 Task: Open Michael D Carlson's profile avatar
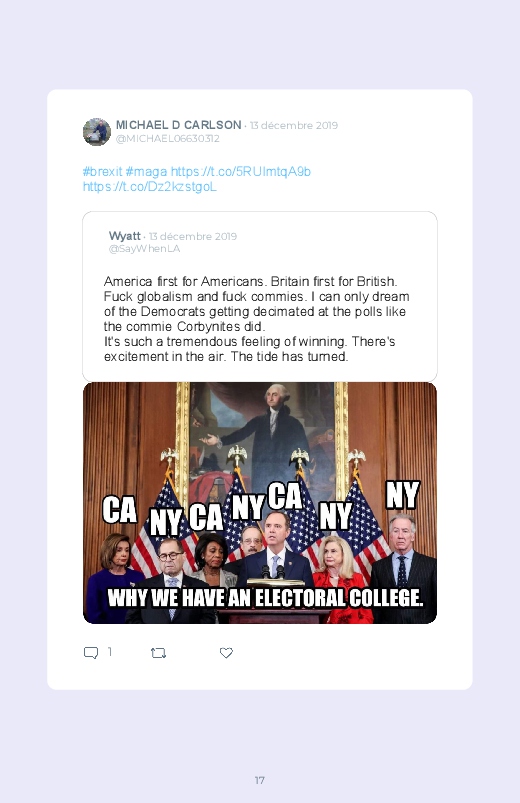point(97,132)
